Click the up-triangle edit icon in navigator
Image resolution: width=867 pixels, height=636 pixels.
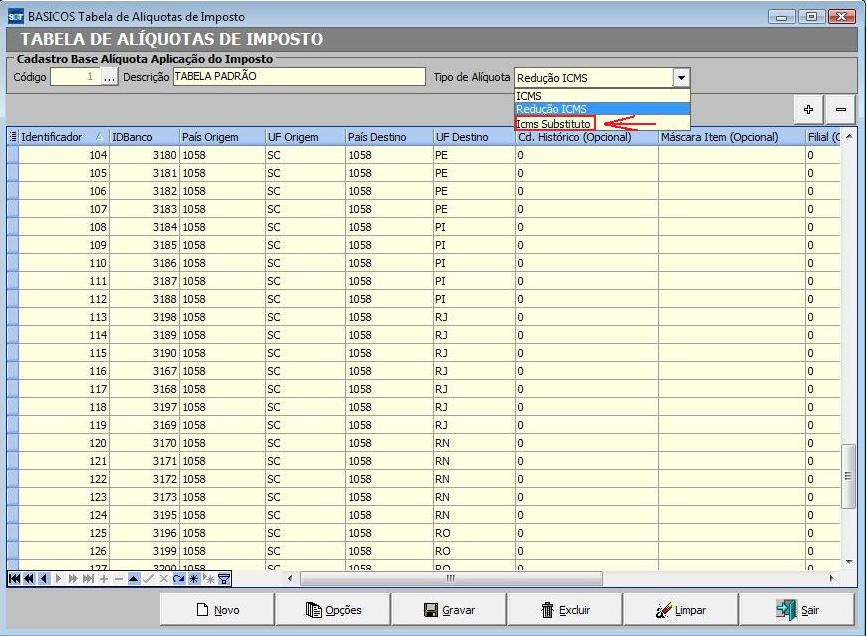tap(133, 578)
